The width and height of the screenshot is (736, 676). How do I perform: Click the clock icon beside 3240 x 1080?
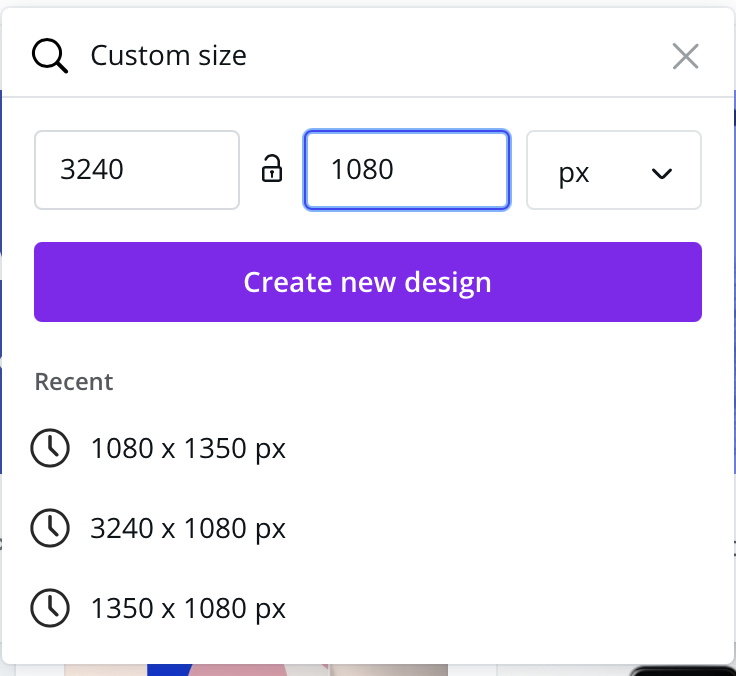[50, 528]
